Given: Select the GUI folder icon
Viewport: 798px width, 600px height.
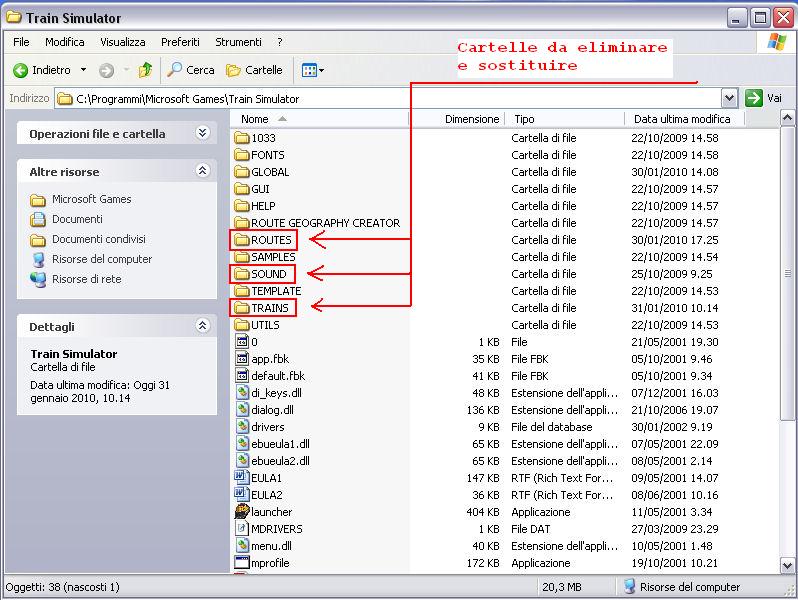Looking at the screenshot, I should (x=242, y=189).
